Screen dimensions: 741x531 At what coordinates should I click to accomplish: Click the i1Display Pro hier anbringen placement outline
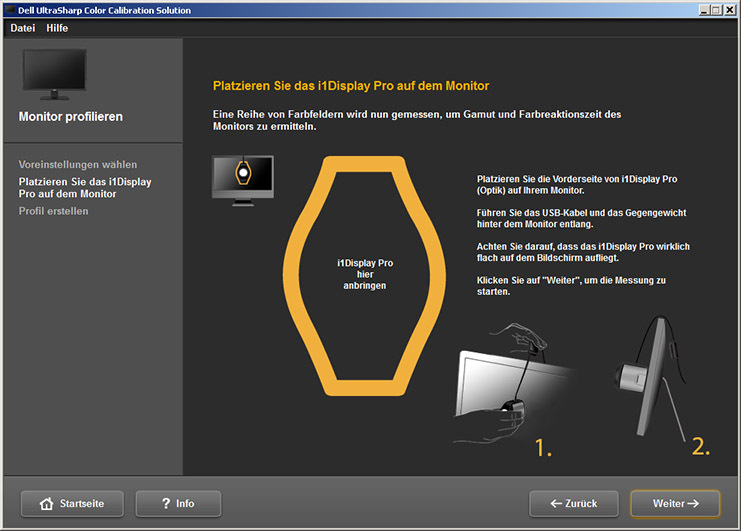(364, 275)
